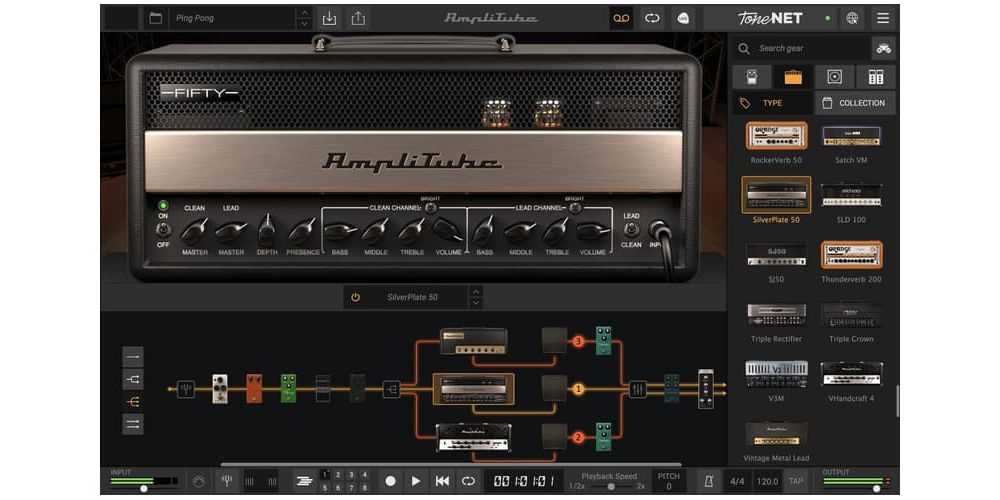Select three-way split routing layout
This screenshot has width=1000, height=500.
coord(133,402)
